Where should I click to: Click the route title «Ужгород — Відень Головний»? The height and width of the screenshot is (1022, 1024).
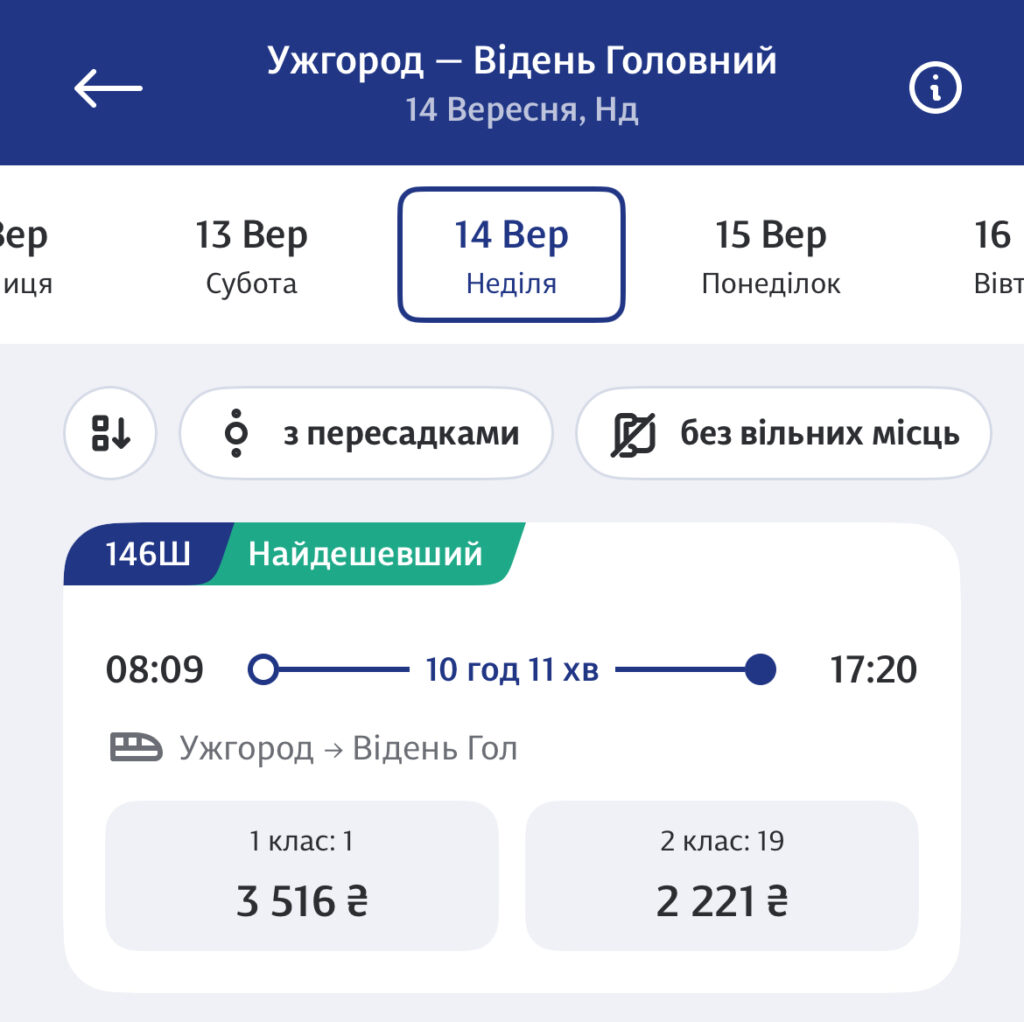(521, 62)
